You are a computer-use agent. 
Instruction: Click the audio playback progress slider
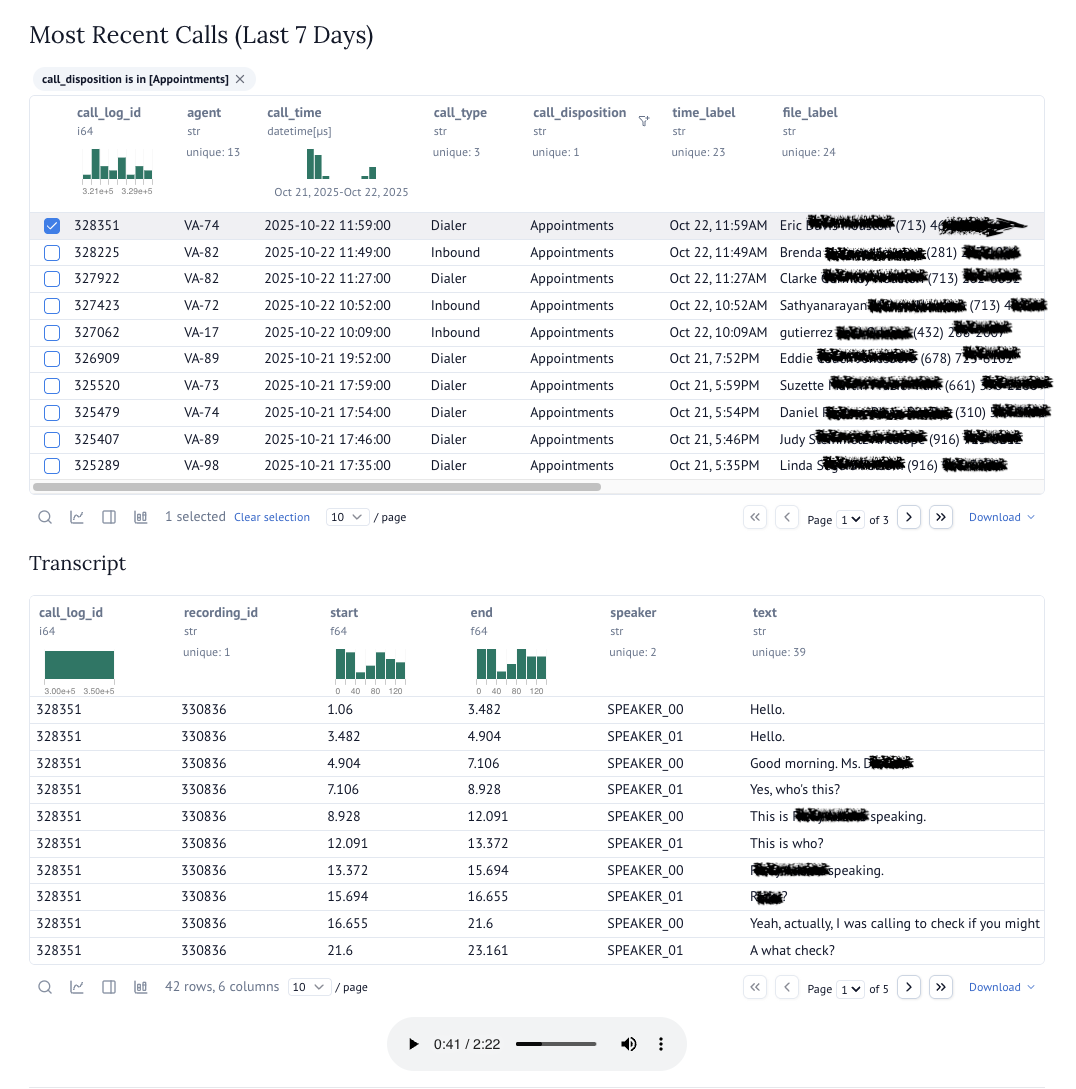point(556,1043)
